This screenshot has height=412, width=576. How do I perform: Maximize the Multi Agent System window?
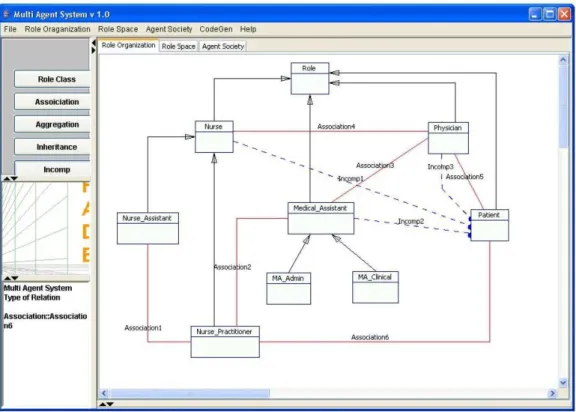(x=550, y=14)
